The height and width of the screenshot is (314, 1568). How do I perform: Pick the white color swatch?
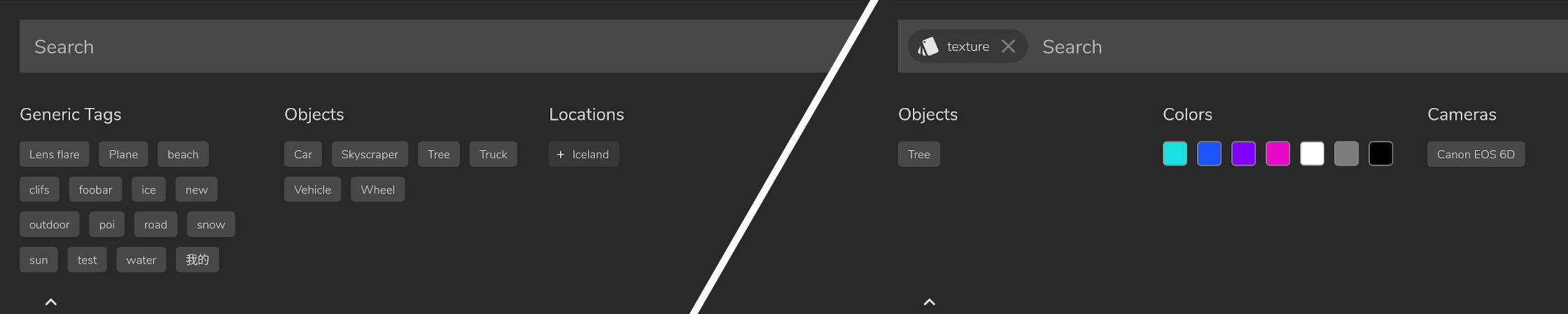(1312, 153)
